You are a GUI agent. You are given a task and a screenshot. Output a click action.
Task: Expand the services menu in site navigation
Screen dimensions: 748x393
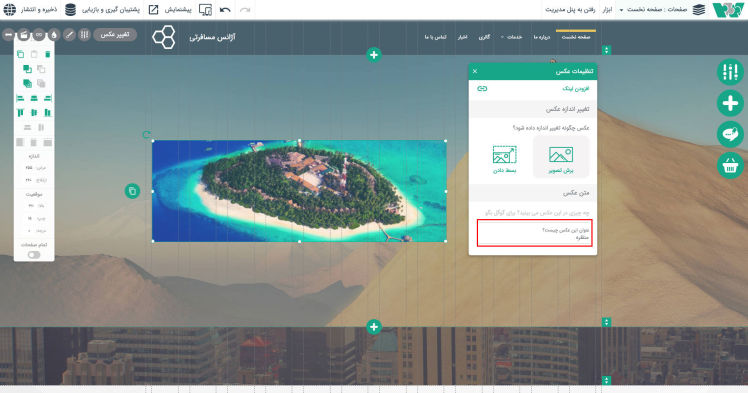pyautogui.click(x=511, y=37)
